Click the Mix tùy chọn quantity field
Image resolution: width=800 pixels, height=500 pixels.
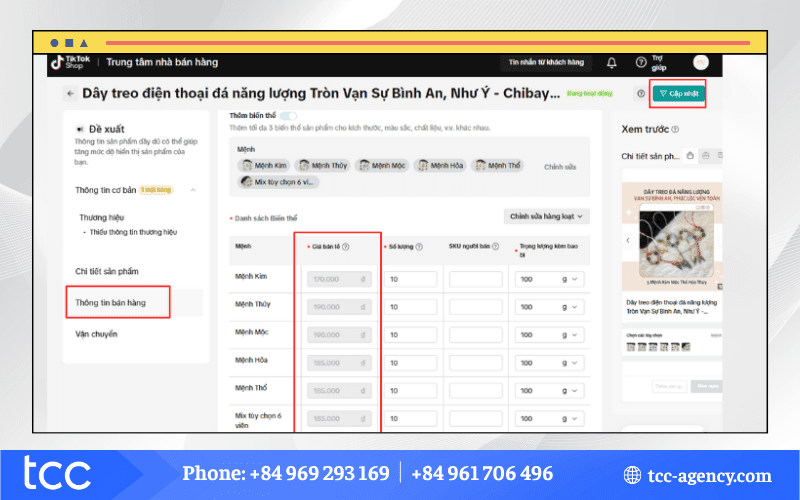click(x=411, y=419)
